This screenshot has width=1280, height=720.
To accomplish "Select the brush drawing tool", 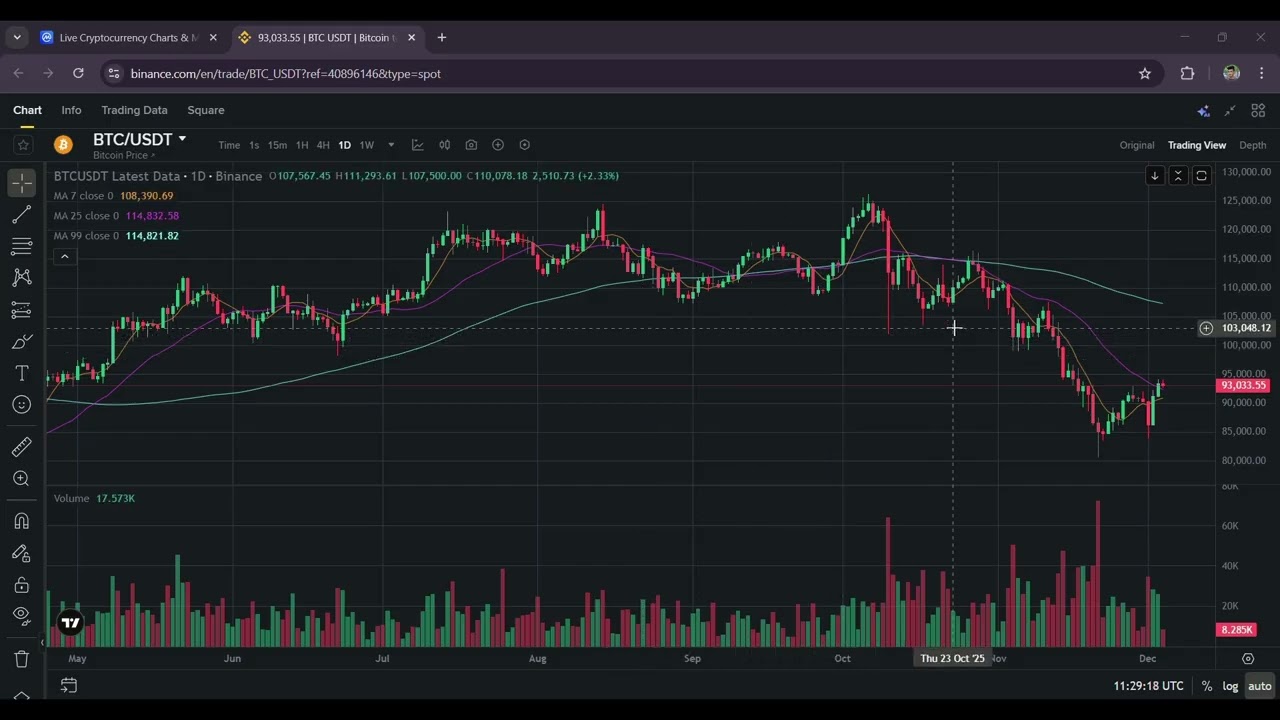I will [x=21, y=342].
